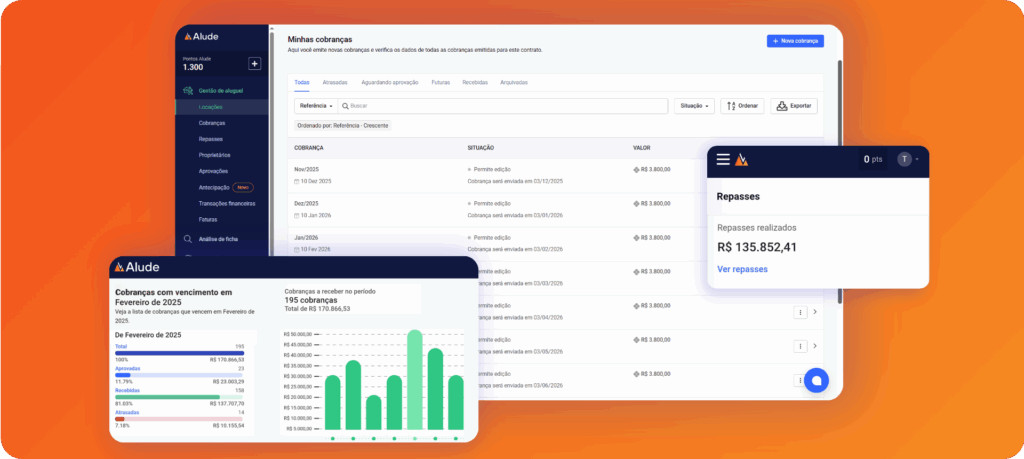Screen dimensions: 1024x459
Task: Click the Exportar button
Action: 794,105
